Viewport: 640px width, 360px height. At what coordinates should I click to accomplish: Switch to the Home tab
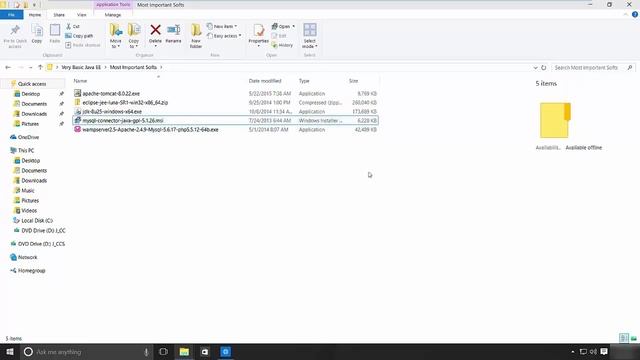[x=35, y=15]
